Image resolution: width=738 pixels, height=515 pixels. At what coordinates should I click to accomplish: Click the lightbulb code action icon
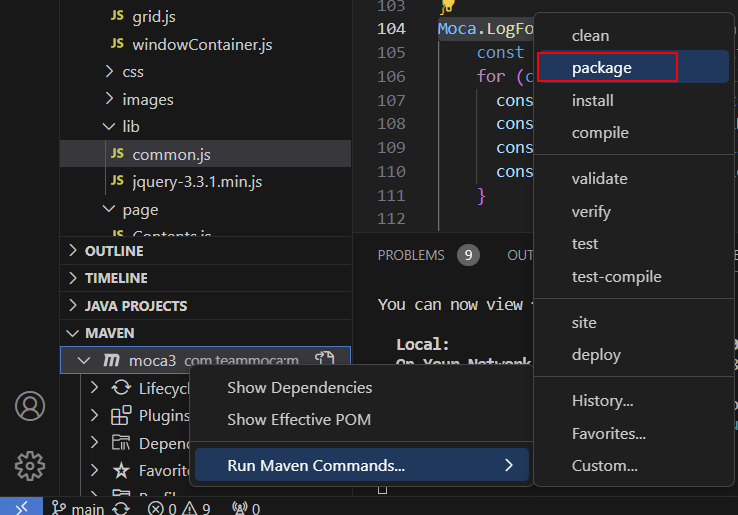coord(448,6)
